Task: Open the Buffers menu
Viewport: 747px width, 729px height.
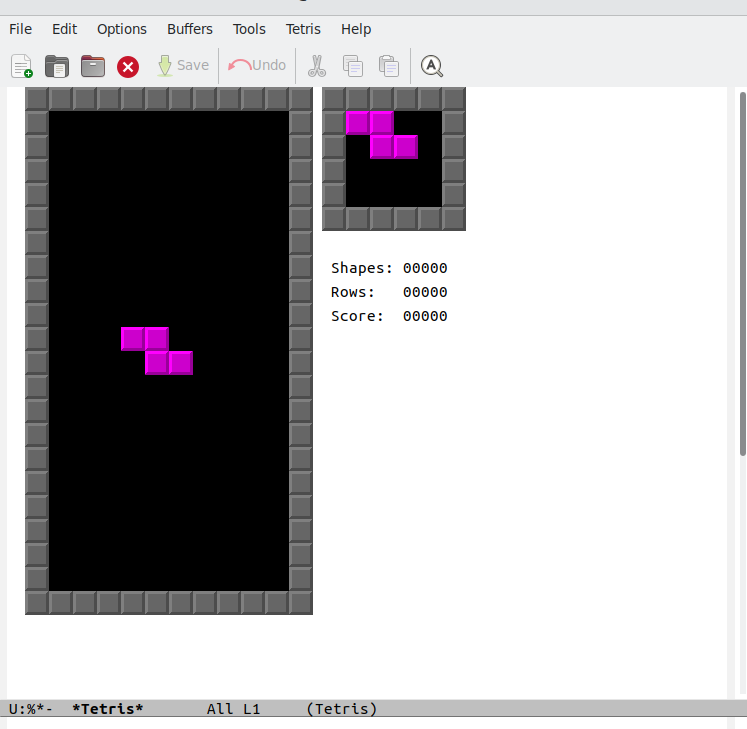Action: [x=190, y=29]
